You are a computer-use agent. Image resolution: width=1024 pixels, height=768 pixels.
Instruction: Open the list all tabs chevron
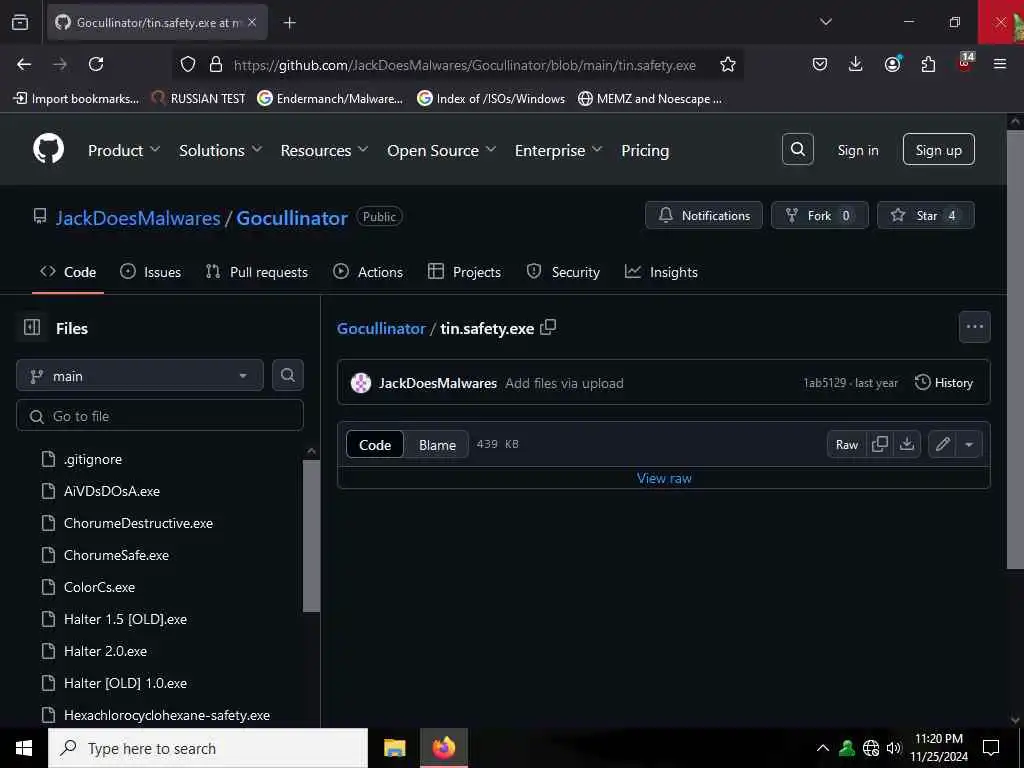(x=825, y=22)
